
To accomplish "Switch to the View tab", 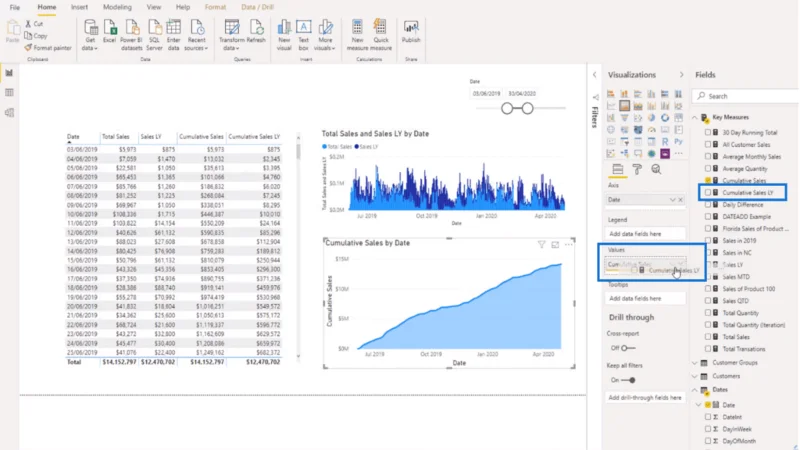I will click(x=154, y=7).
